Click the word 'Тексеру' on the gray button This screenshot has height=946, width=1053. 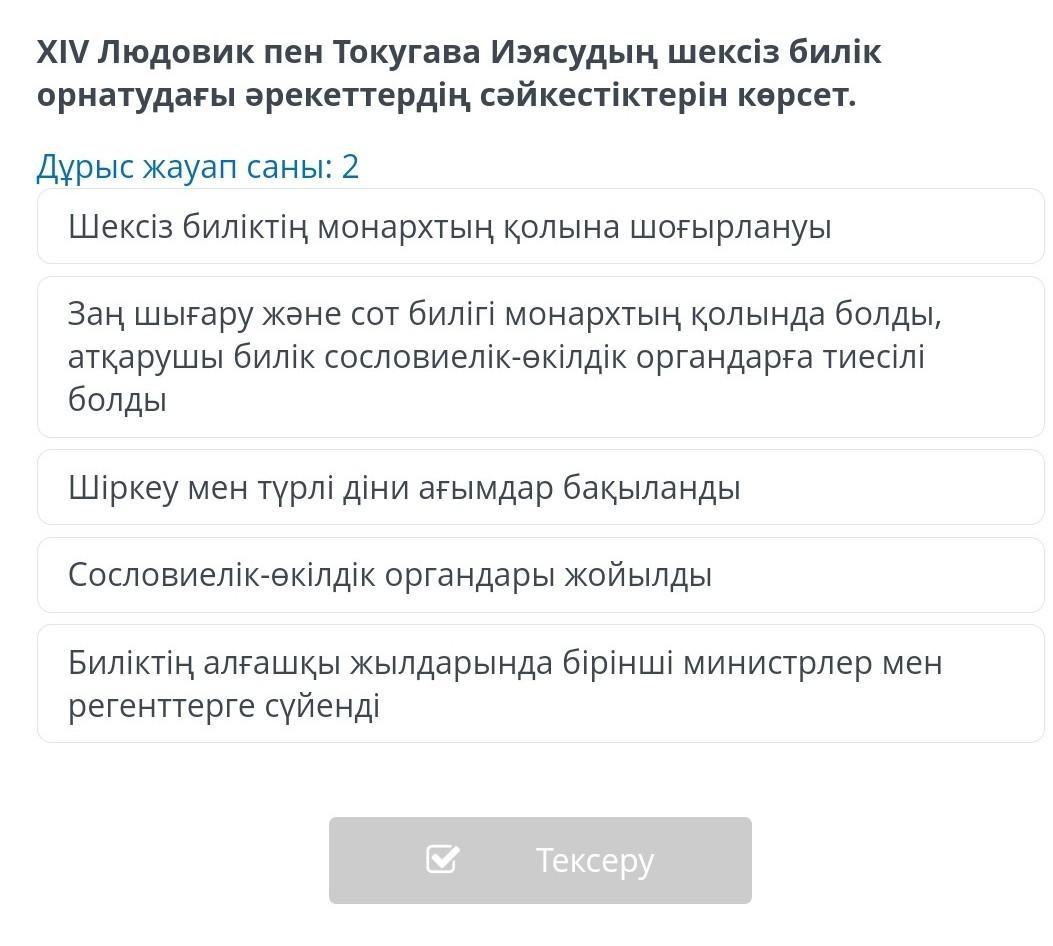click(x=594, y=861)
